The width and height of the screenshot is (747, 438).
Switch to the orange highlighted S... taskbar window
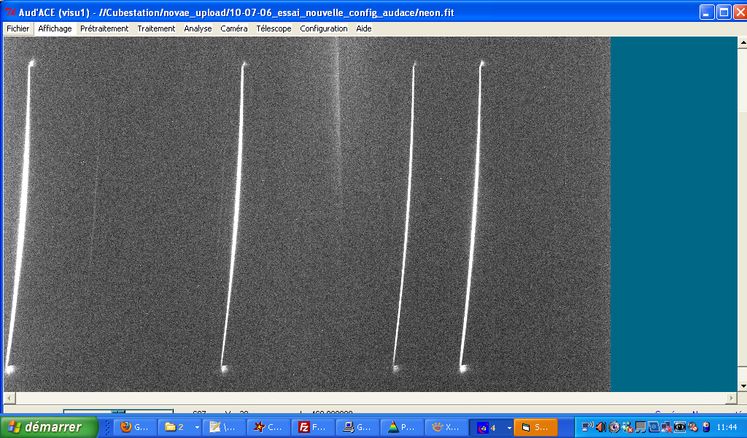tap(535, 427)
